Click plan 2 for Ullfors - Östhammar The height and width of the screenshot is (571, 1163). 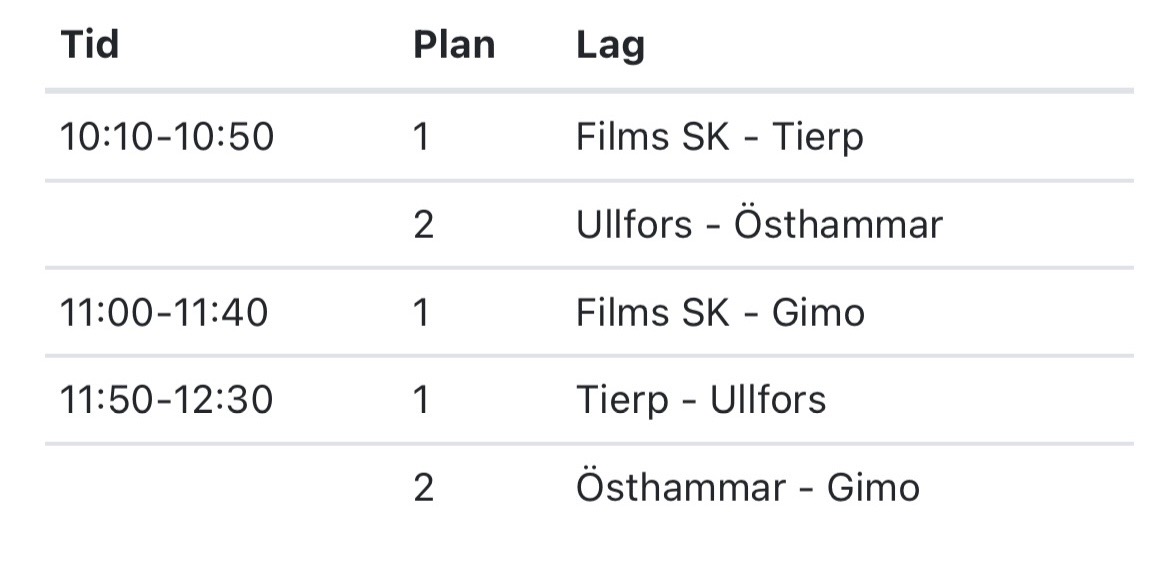click(424, 225)
